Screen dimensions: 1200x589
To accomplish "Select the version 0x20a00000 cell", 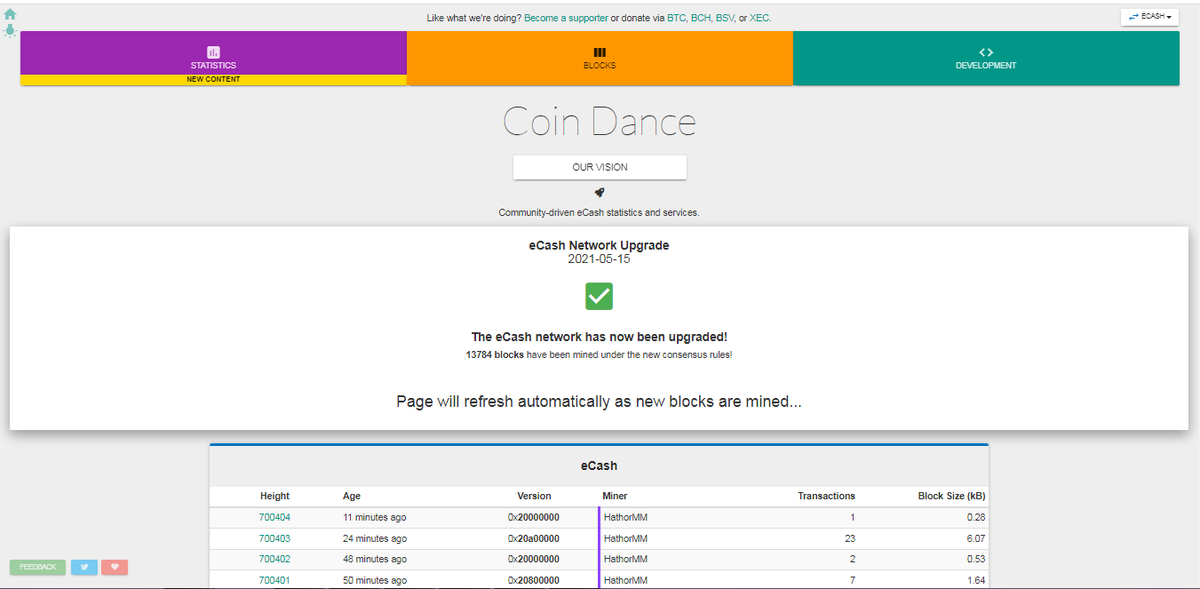I will [x=533, y=538].
